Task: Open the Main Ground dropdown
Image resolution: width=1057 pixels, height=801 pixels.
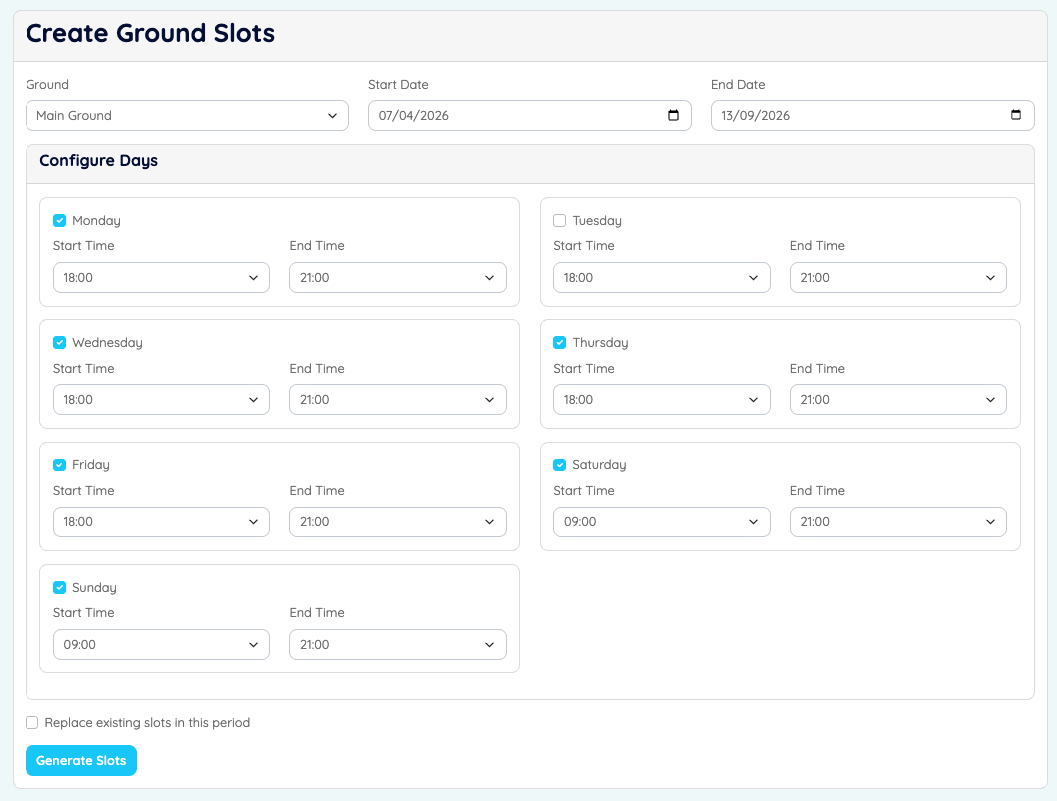Action: (186, 116)
